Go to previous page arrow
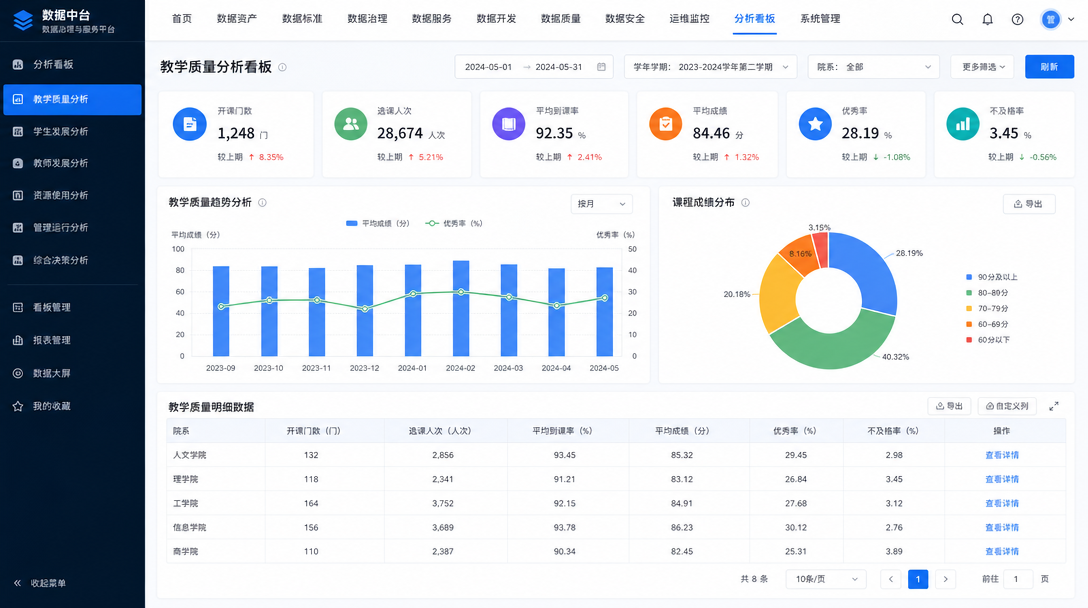 (891, 579)
